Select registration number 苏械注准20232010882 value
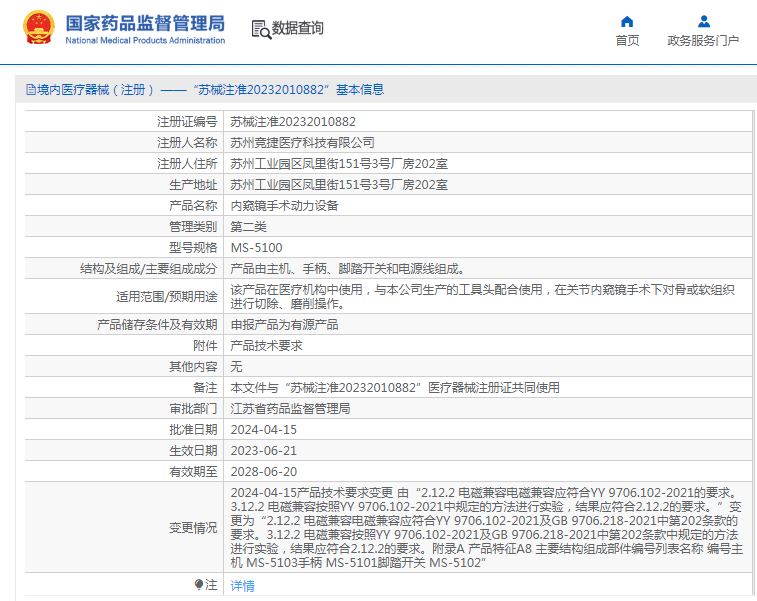757x601 pixels. pos(293,122)
